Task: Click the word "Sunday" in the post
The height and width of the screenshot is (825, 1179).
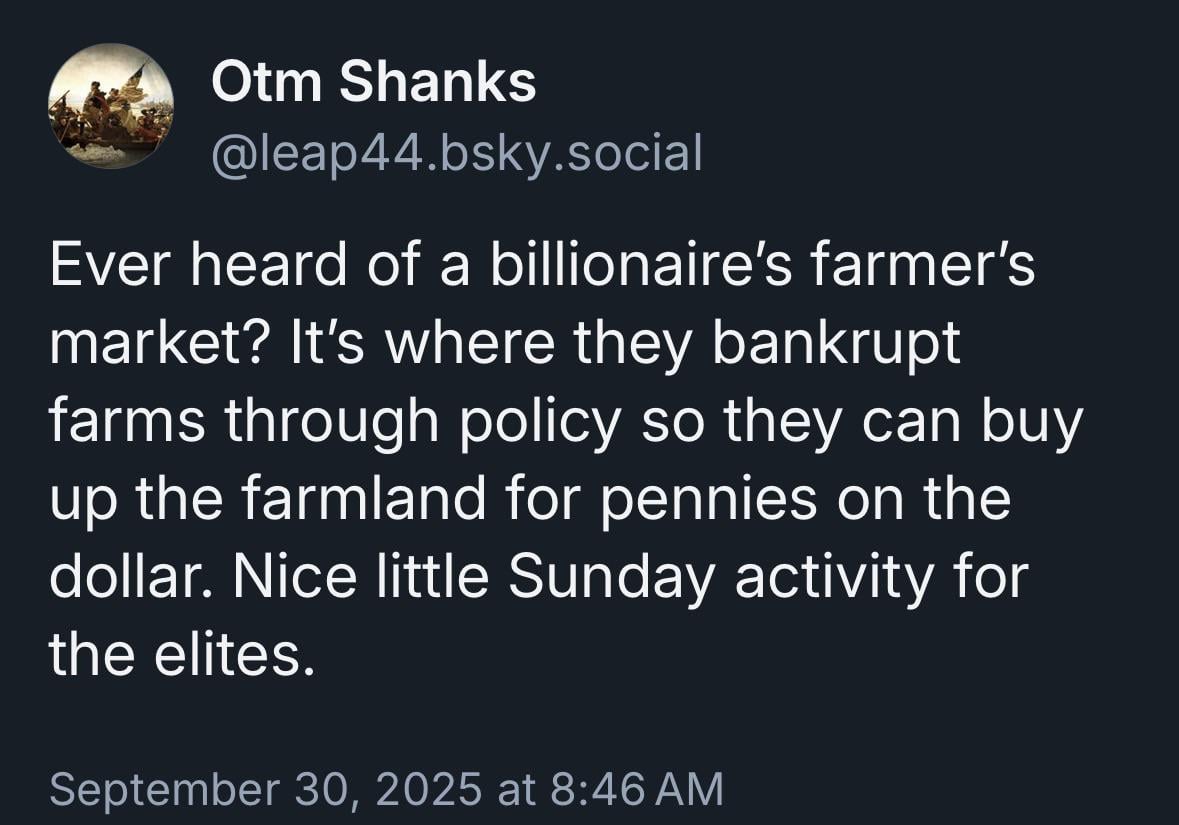Action: coord(611,577)
